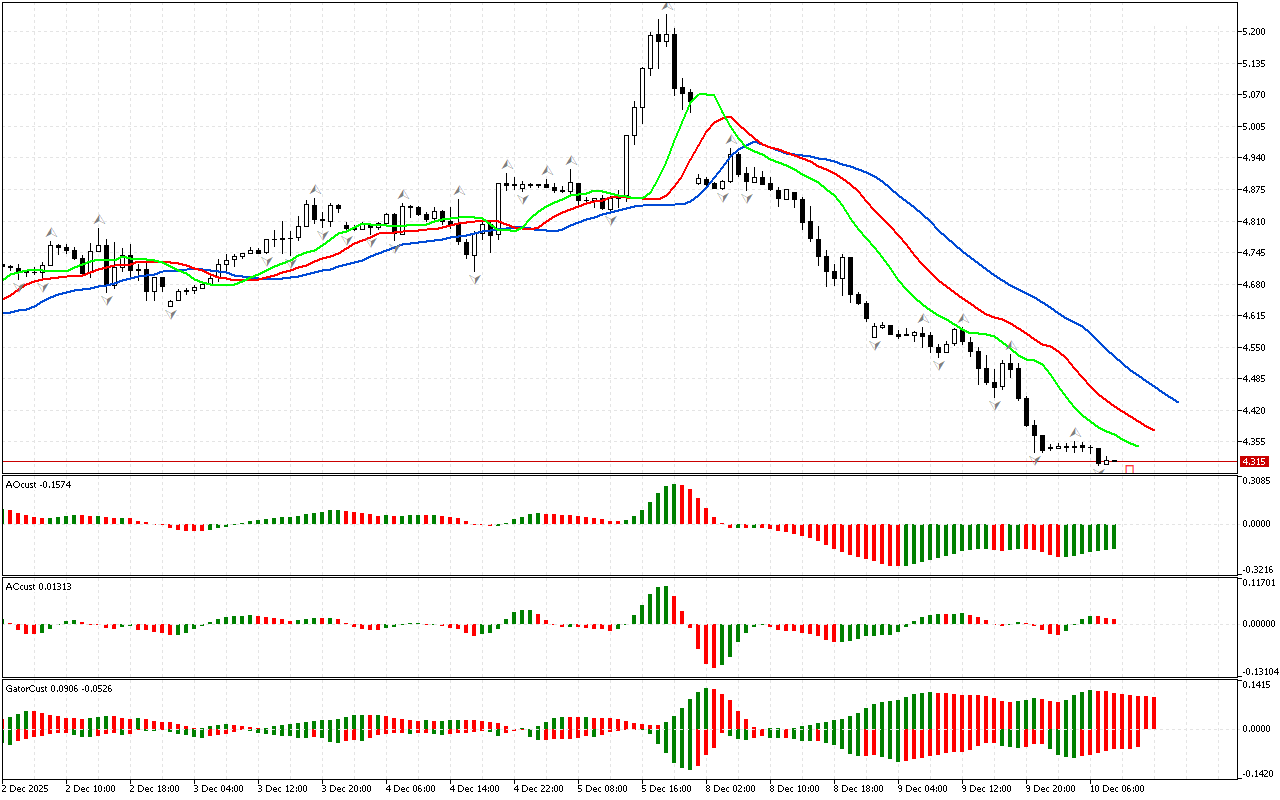Select the red Alligator line at its right end
This screenshot has height=800, width=1280.
(1152, 430)
